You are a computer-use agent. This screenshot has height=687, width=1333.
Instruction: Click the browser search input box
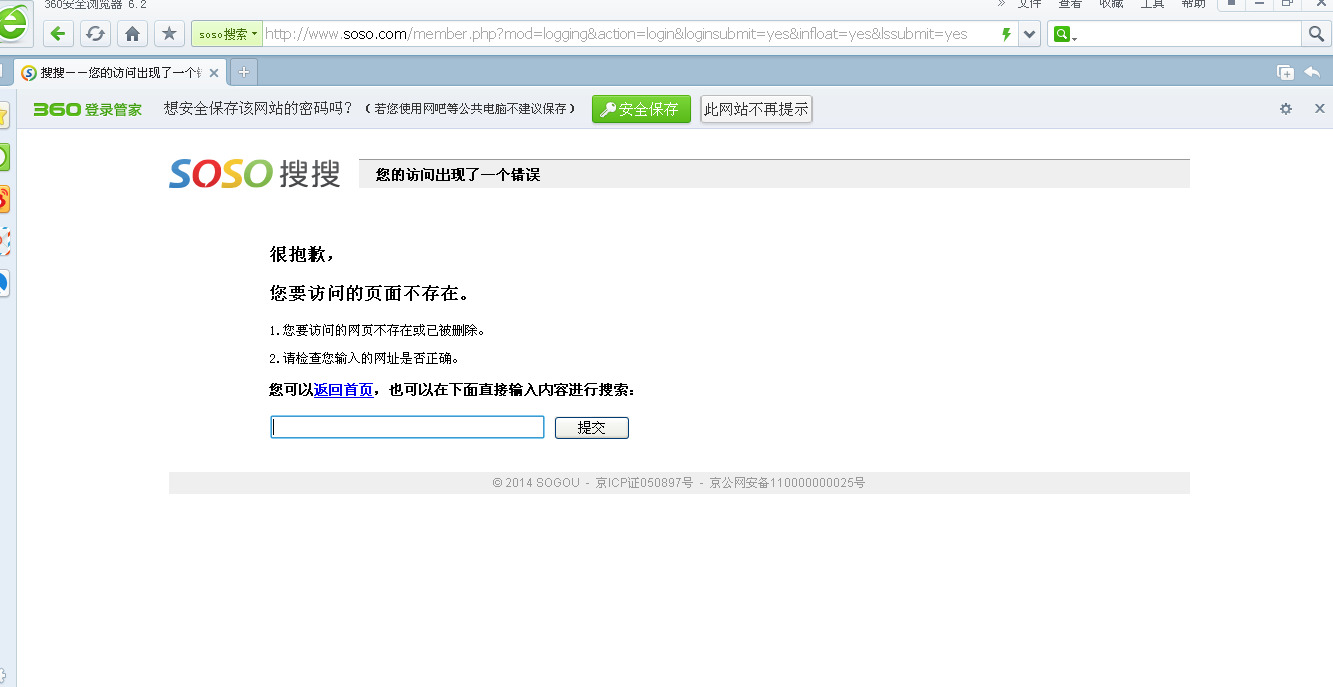tap(1189, 34)
